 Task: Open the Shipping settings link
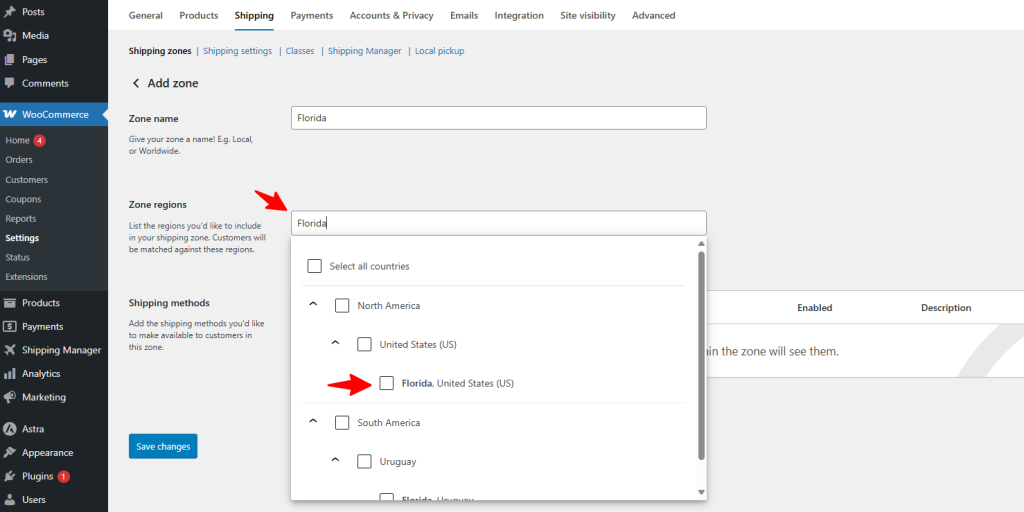(237, 51)
